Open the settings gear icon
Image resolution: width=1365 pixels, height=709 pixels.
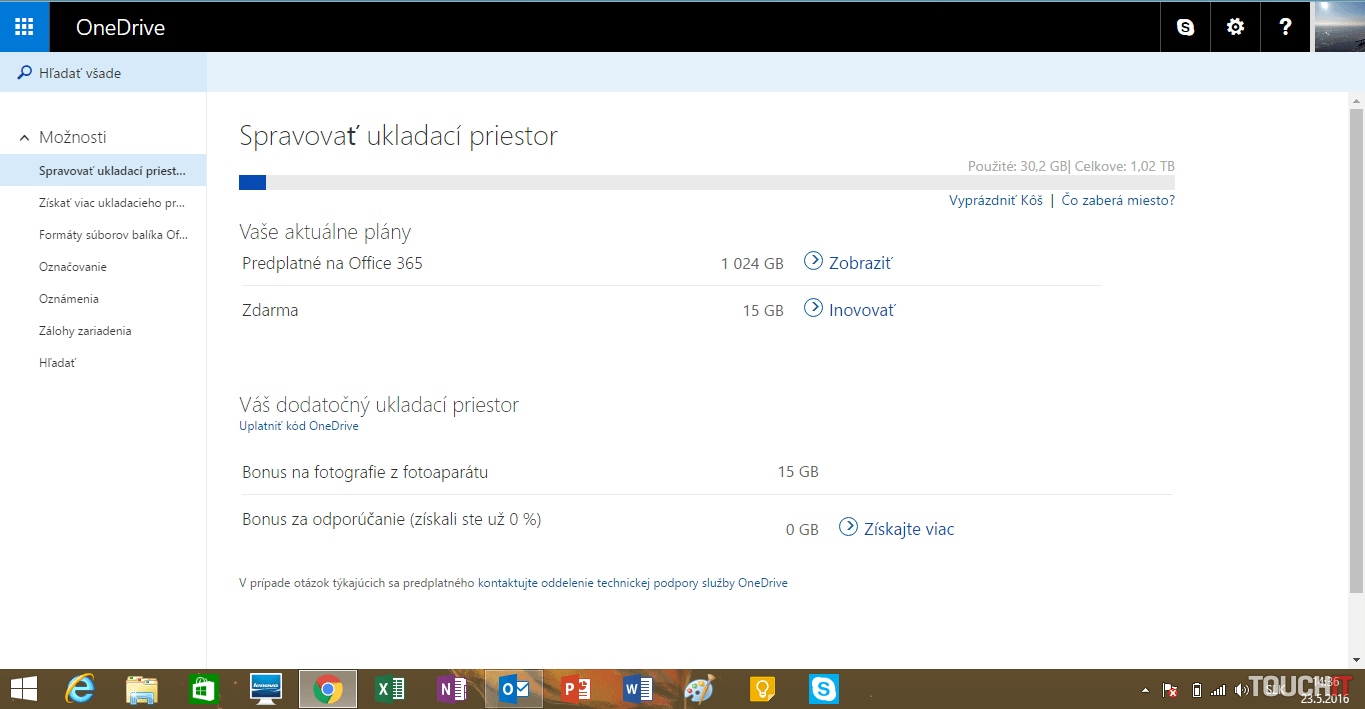click(1235, 27)
